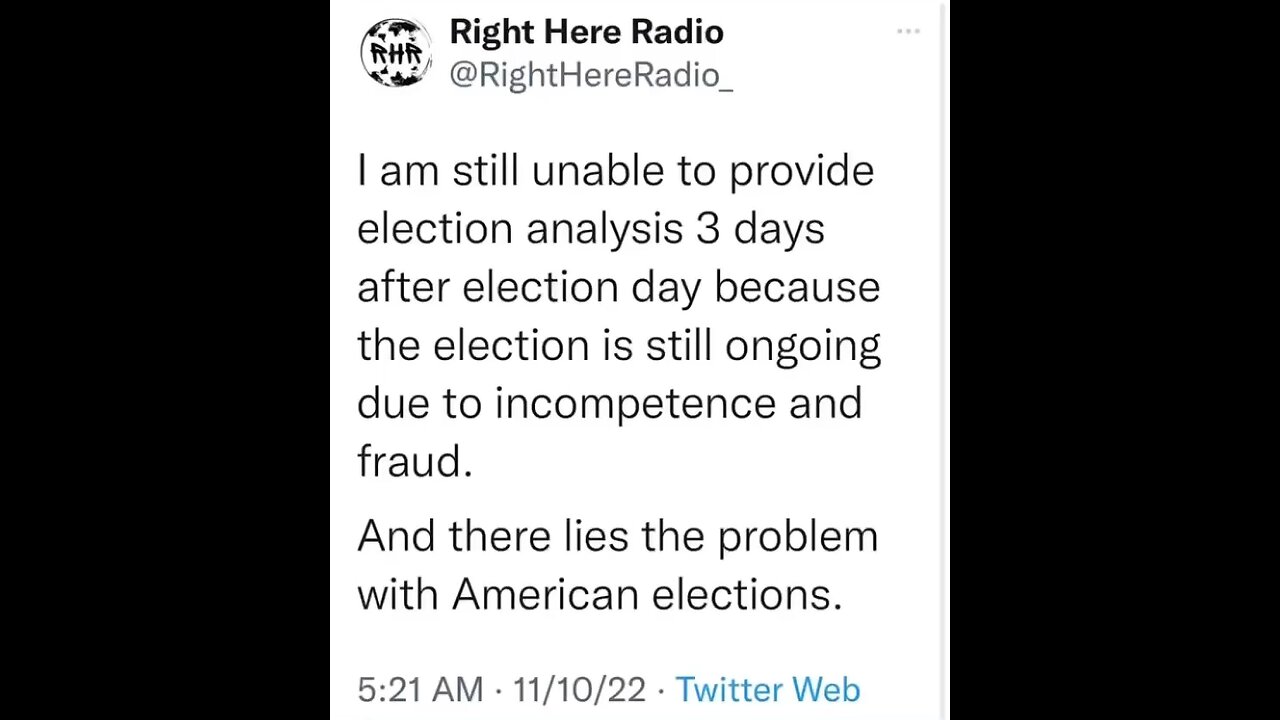This screenshot has height=720, width=1280.
Task: Open the @RightHereRadio_ handle
Action: 591,75
